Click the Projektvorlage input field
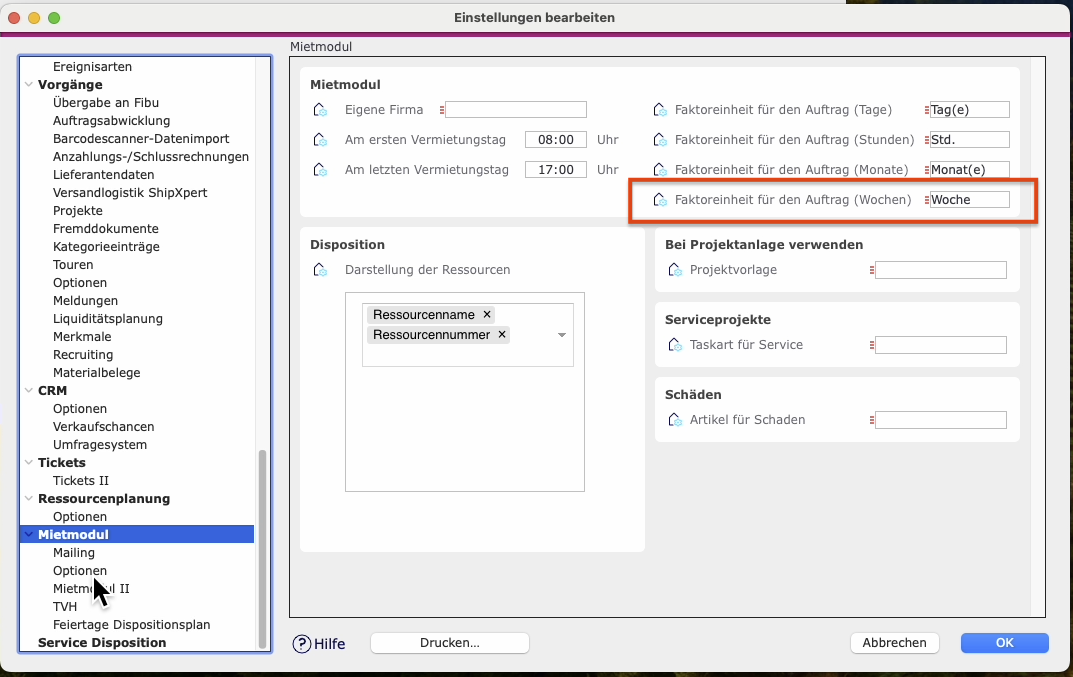This screenshot has width=1073, height=677. tap(941, 270)
